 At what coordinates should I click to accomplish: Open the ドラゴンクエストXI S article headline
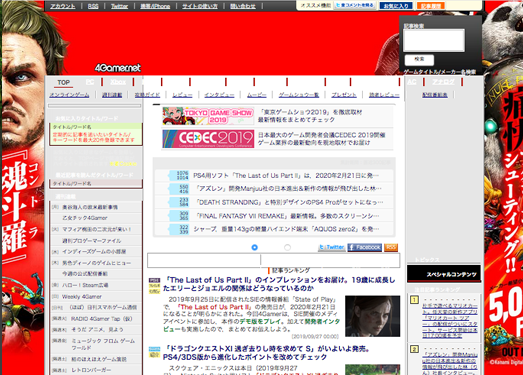tap(267, 353)
